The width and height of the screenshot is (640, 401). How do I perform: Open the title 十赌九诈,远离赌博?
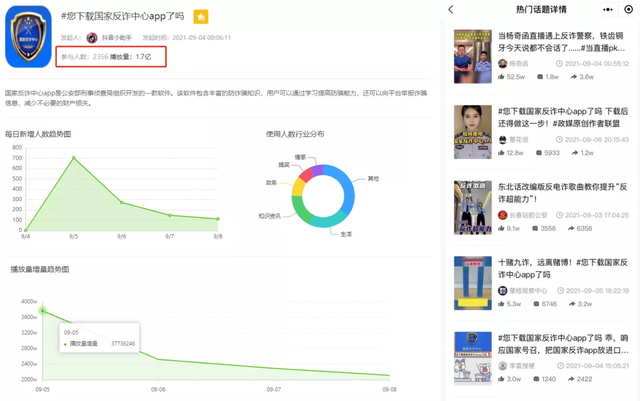point(563,268)
